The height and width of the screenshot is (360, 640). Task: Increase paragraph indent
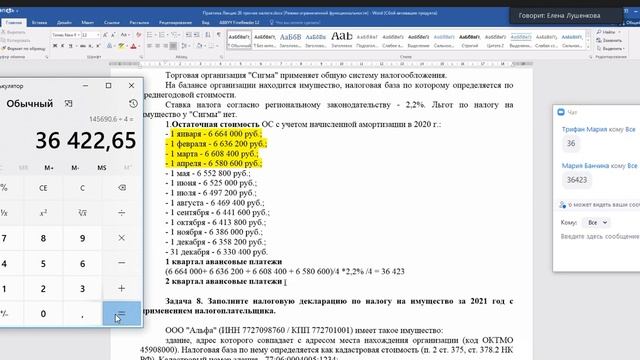tap(197, 35)
